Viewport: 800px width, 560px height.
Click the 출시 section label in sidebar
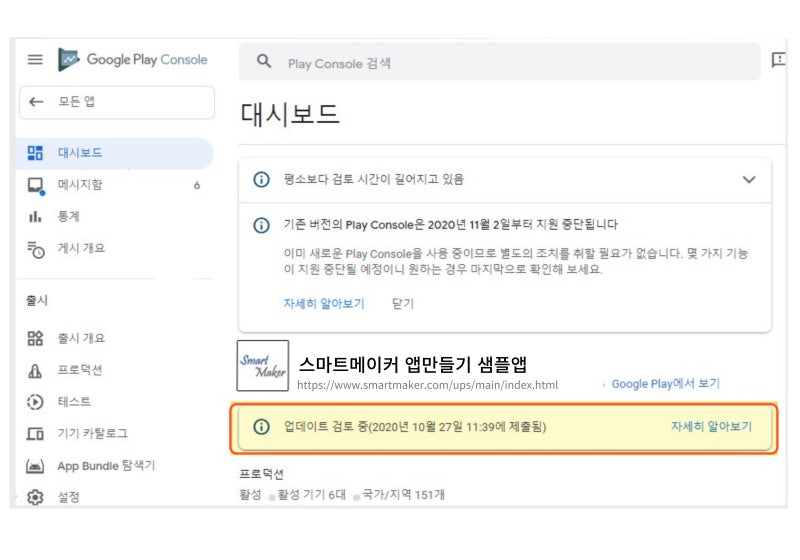[x=37, y=300]
